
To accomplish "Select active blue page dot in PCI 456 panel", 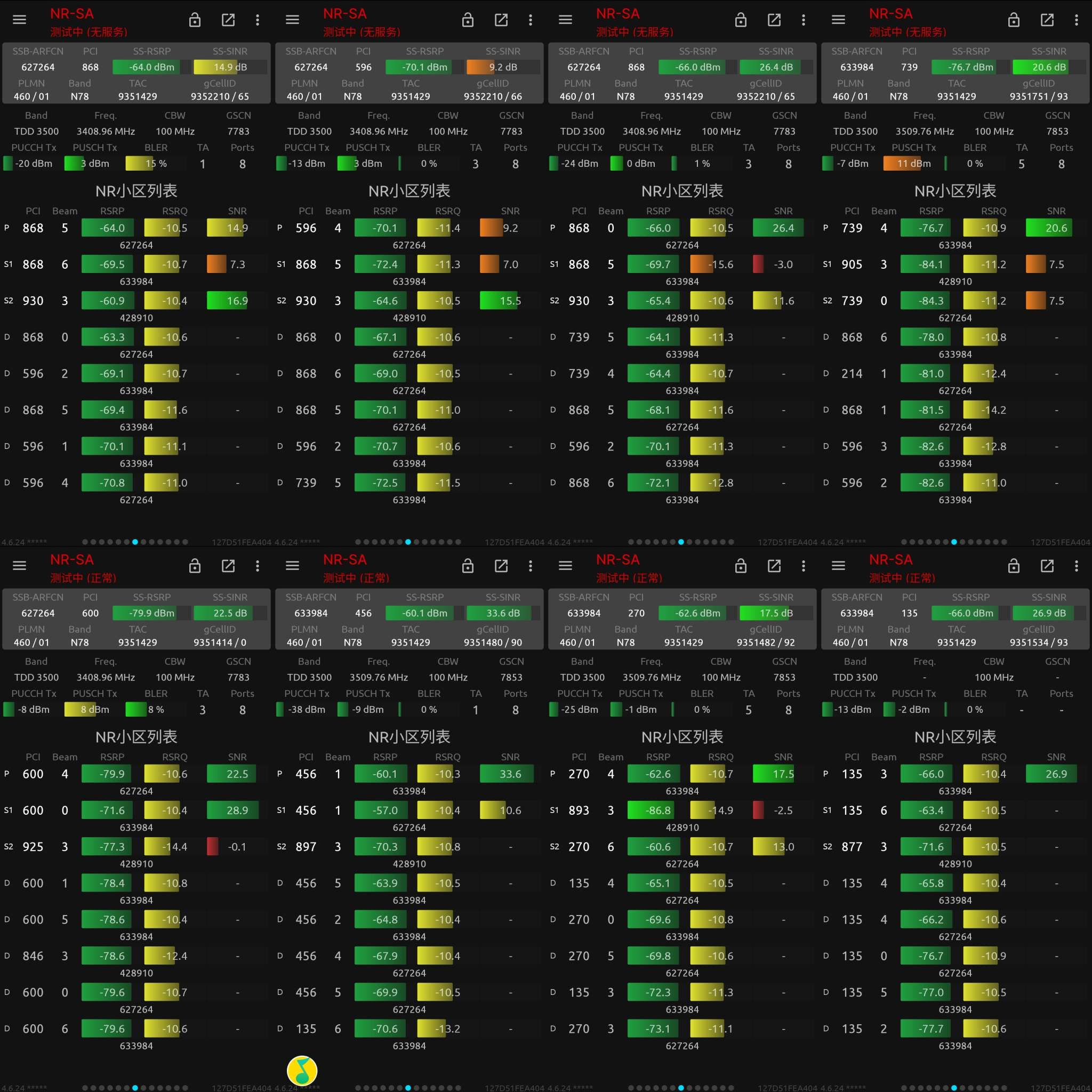I will click(x=408, y=1088).
